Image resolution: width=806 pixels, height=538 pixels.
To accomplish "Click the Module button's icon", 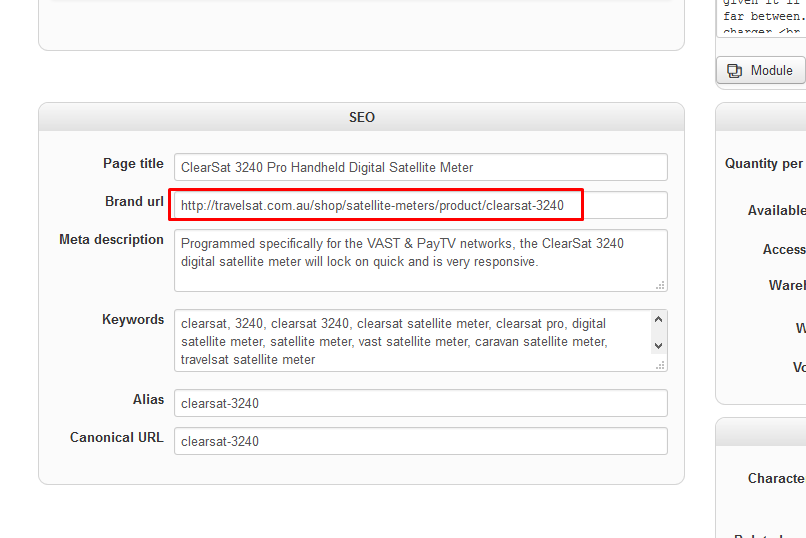I will pyautogui.click(x=735, y=71).
